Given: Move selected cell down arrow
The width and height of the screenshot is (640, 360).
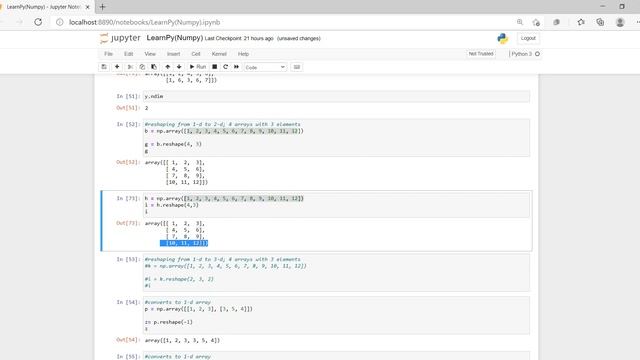Looking at the screenshot, I should [179, 67].
